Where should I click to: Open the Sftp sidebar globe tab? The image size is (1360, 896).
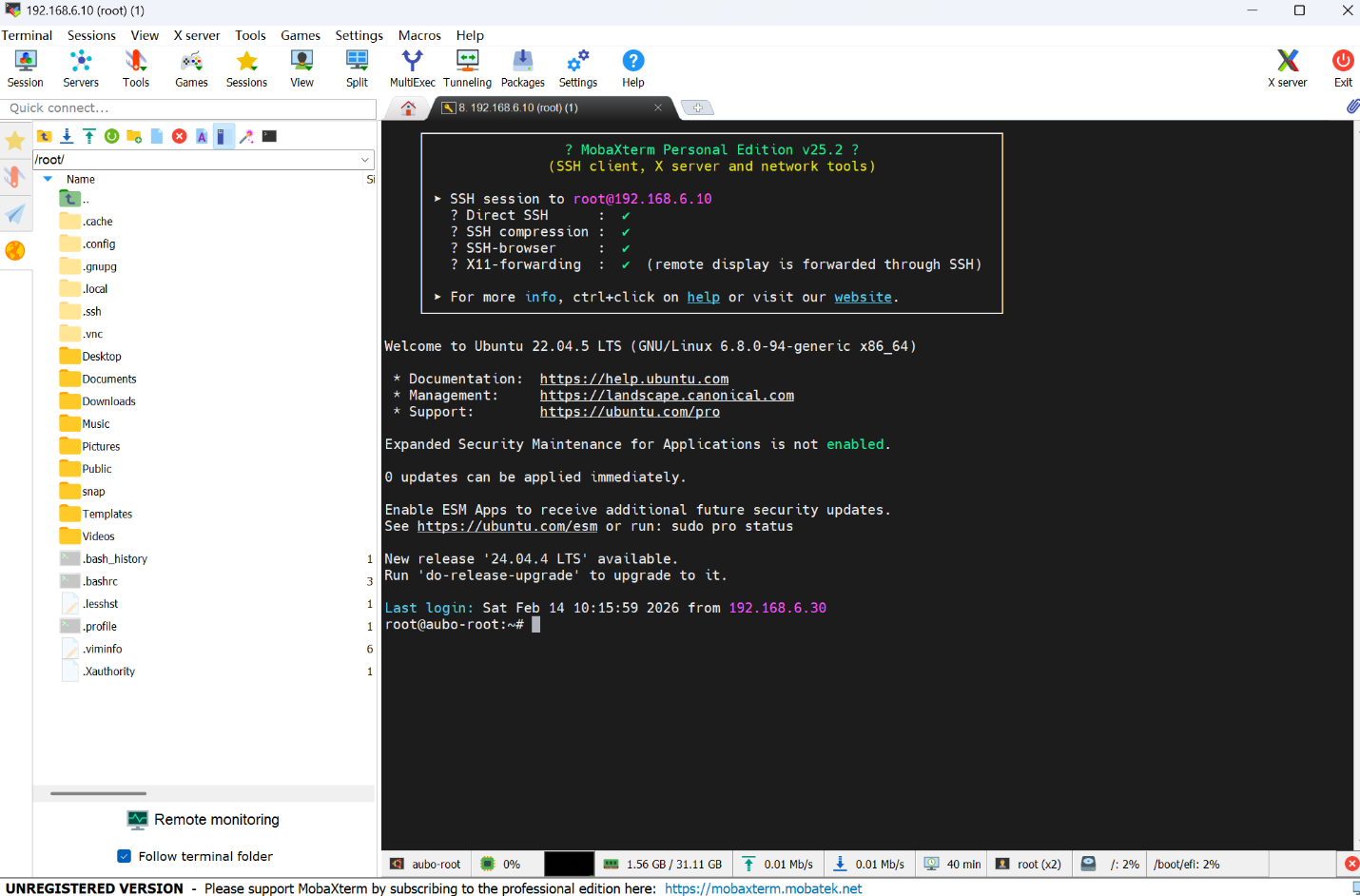[x=15, y=250]
